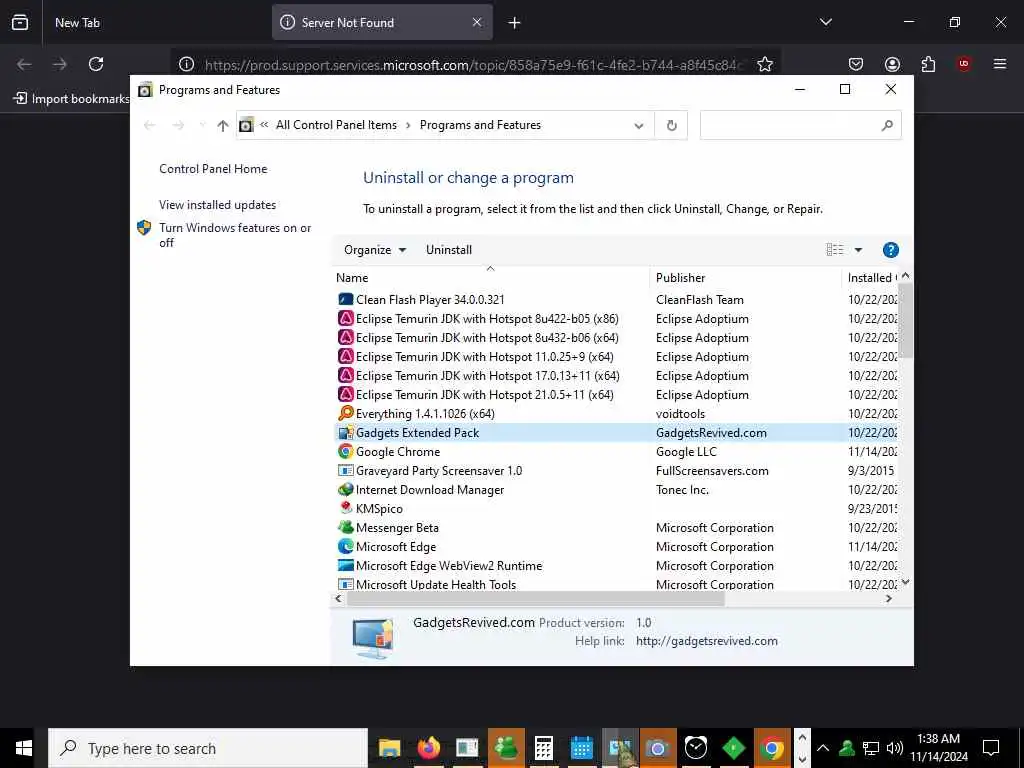
Task: Open a new Firefox tab
Action: [x=514, y=23]
